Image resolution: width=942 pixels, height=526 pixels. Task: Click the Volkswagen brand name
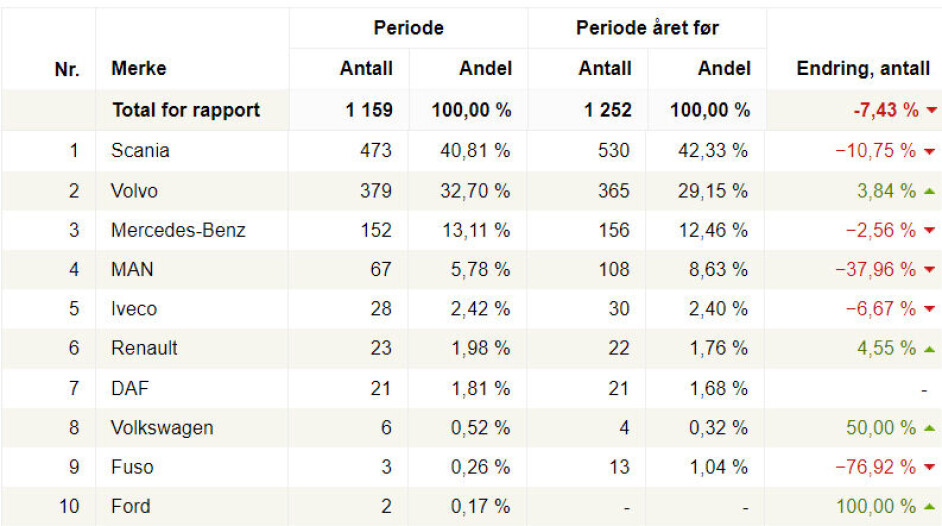click(162, 428)
